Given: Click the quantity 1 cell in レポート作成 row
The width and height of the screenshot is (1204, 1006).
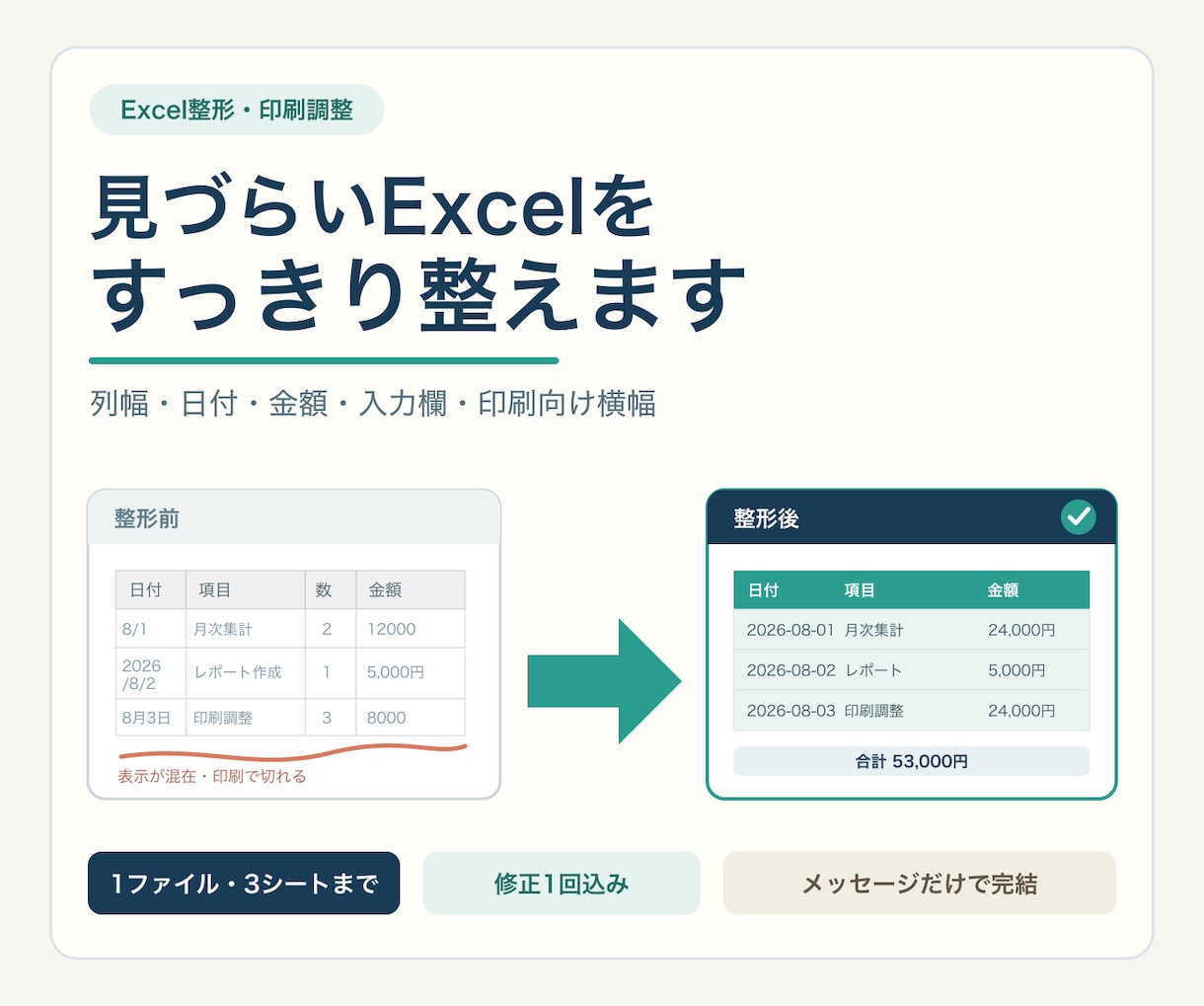Looking at the screenshot, I should click(x=331, y=673).
